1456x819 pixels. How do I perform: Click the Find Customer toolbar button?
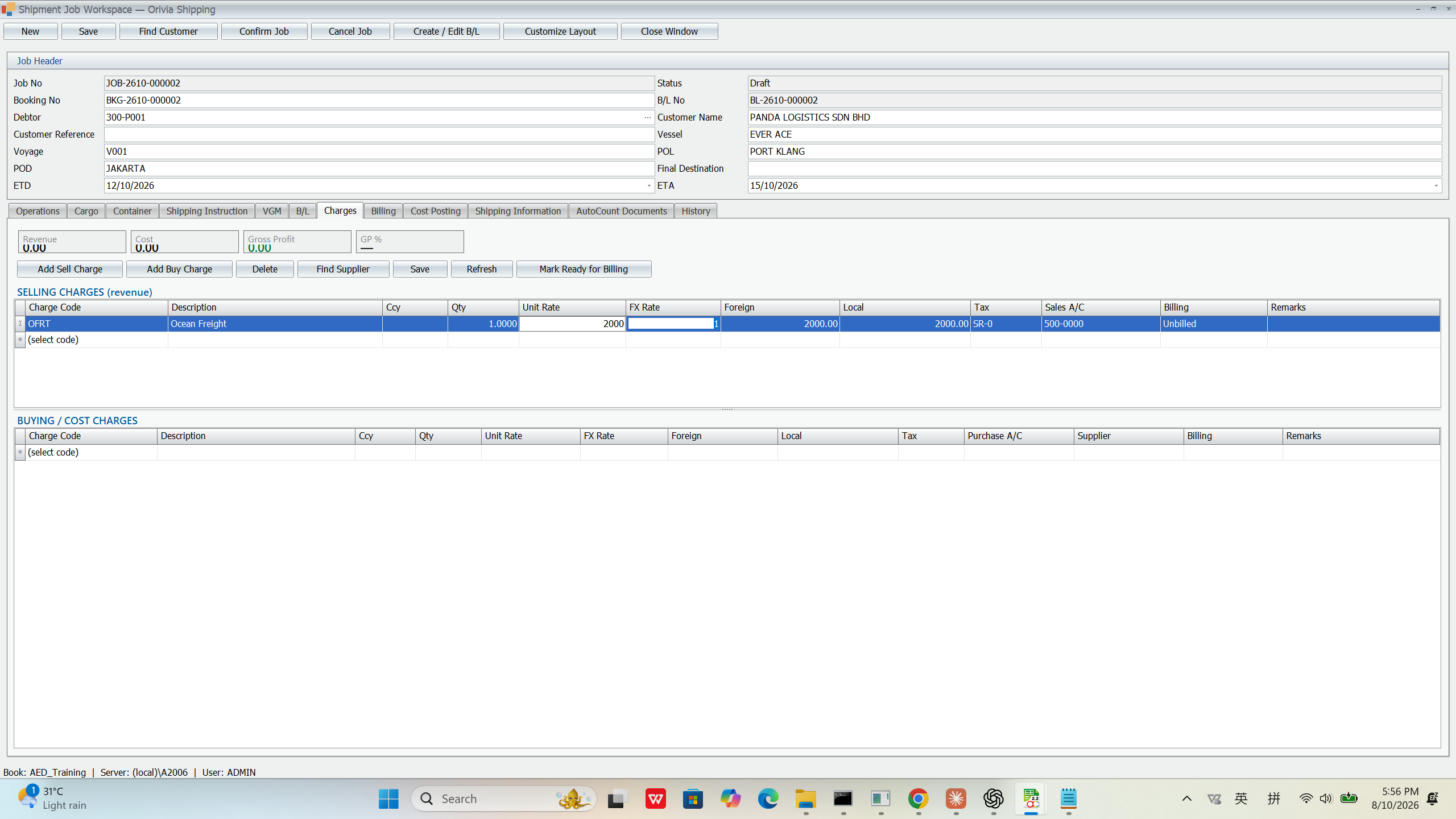pyautogui.click(x=168, y=31)
